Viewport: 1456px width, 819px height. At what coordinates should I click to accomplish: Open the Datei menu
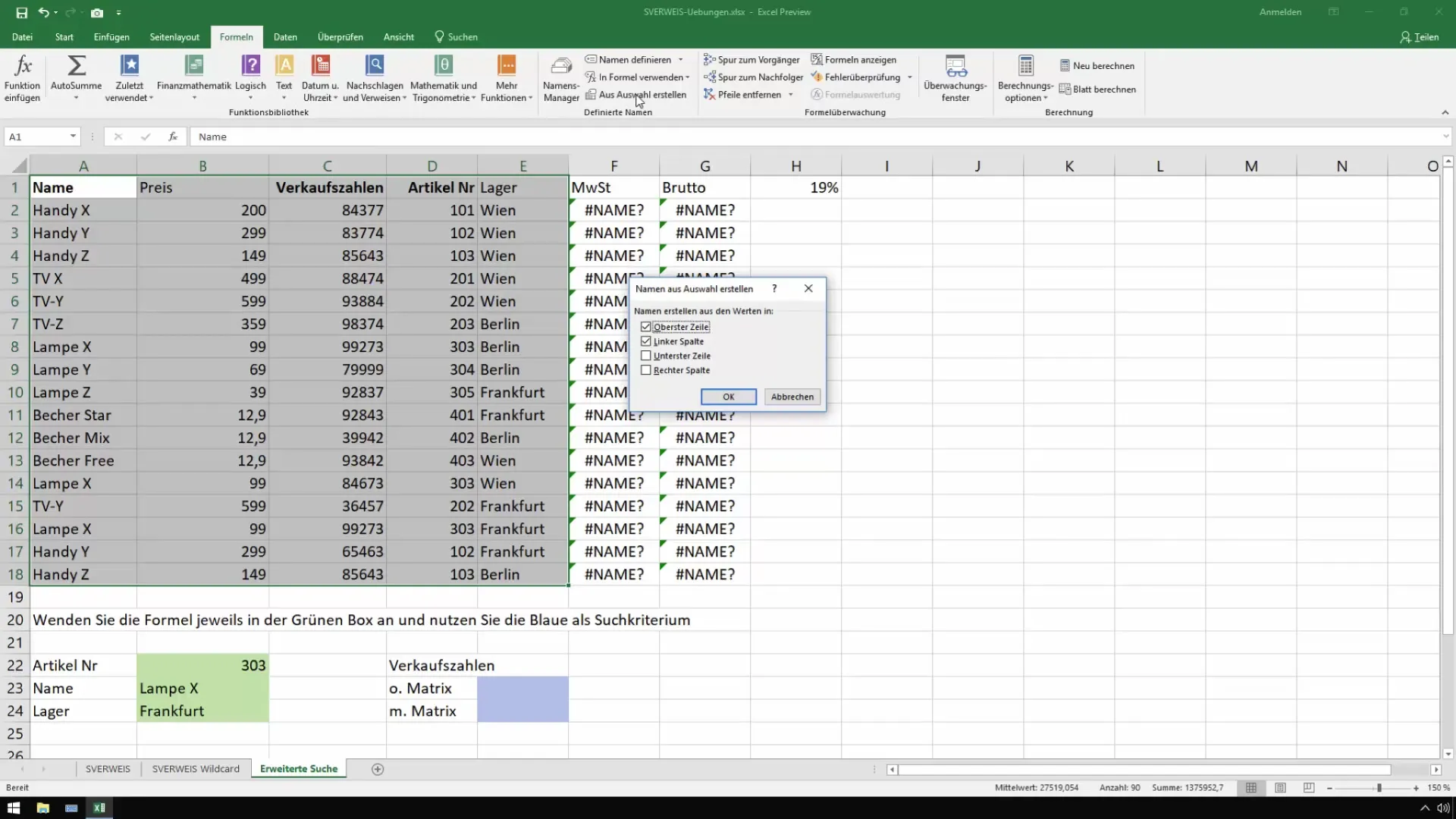tap(22, 36)
